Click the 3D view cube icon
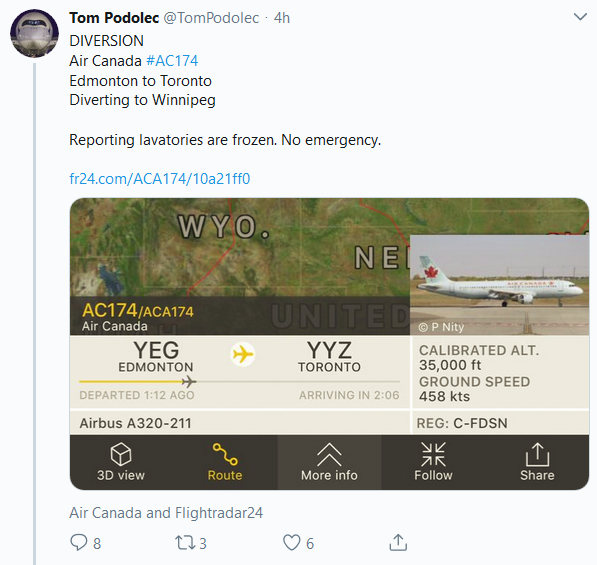The height and width of the screenshot is (565, 597). pos(121,454)
